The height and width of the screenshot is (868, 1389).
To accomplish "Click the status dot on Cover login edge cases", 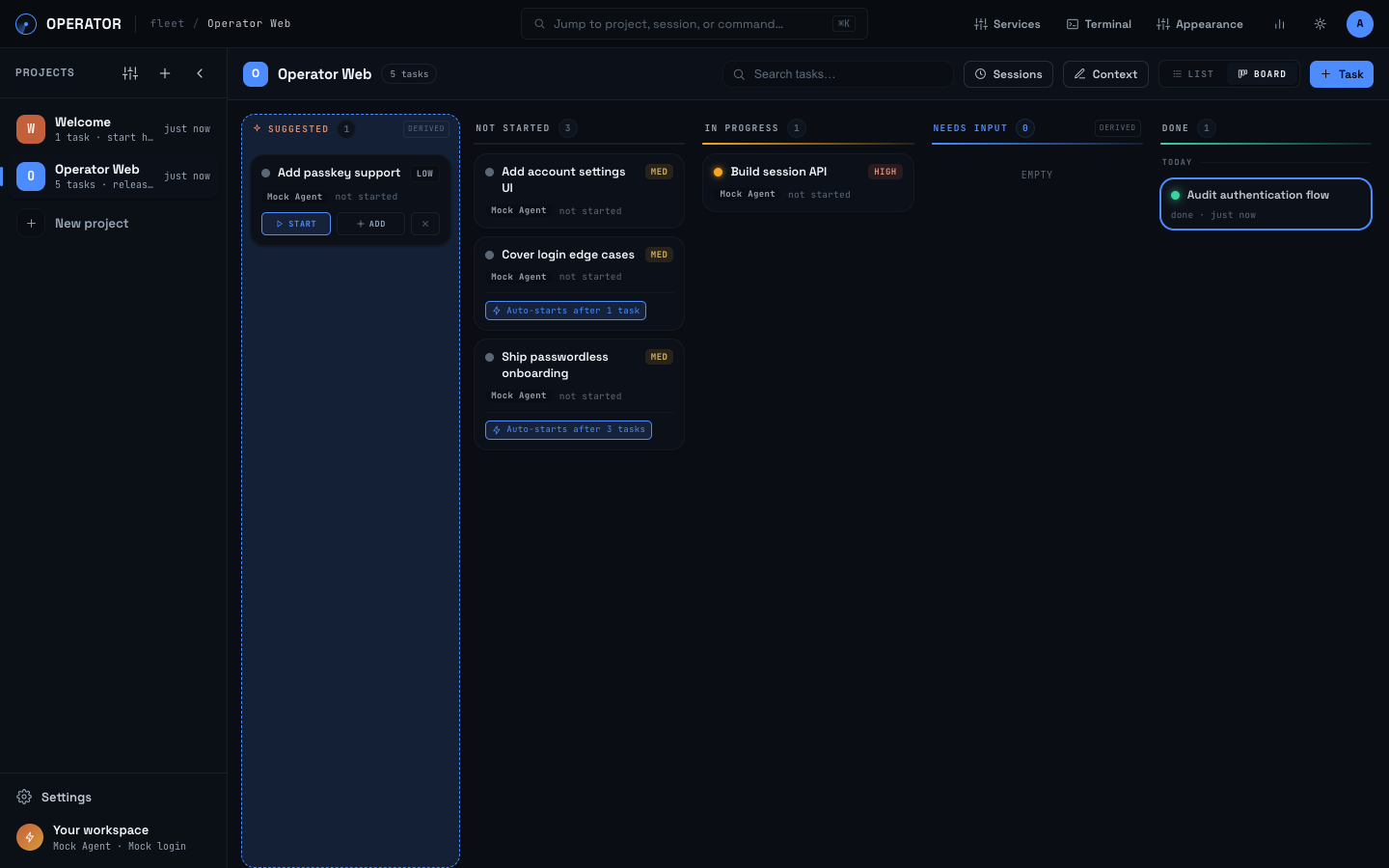I will tap(489, 255).
